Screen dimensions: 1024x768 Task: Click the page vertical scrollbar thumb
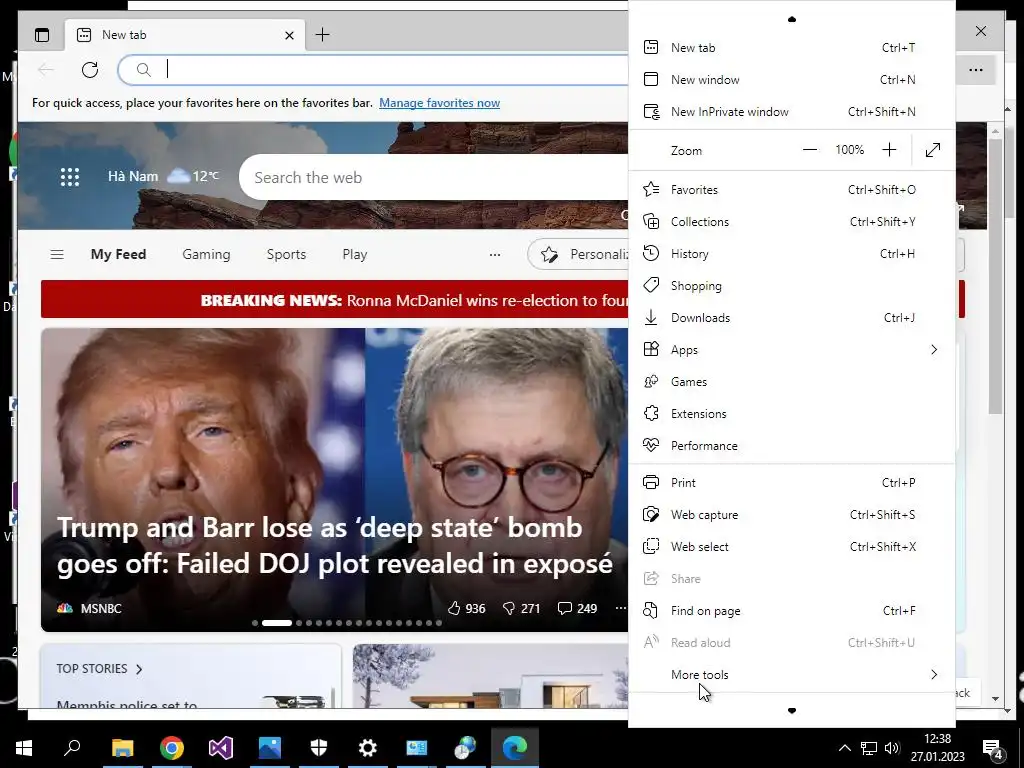click(995, 276)
